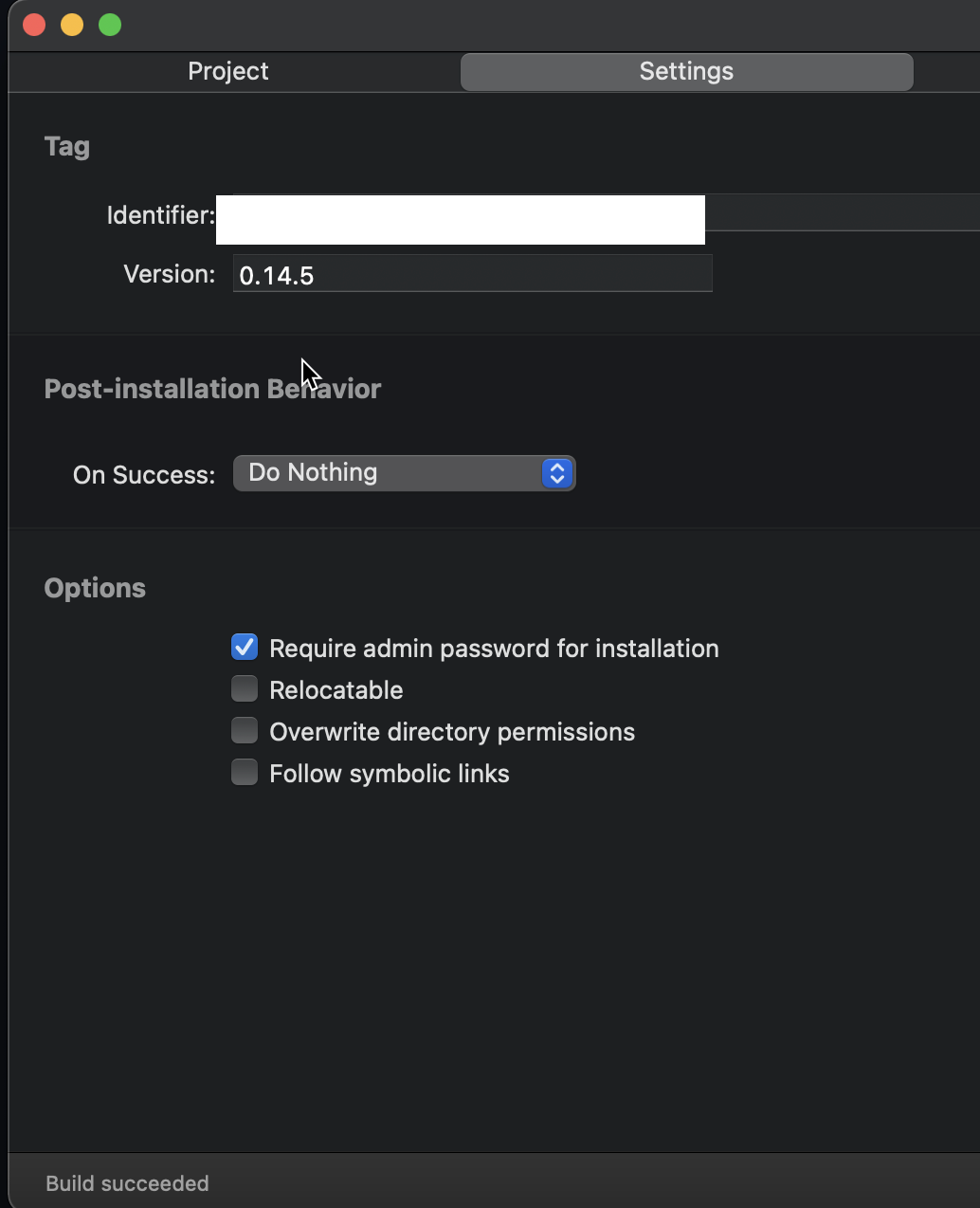Enable Follow symbolic links
Image resolution: width=980 pixels, height=1208 pixels.
[245, 772]
